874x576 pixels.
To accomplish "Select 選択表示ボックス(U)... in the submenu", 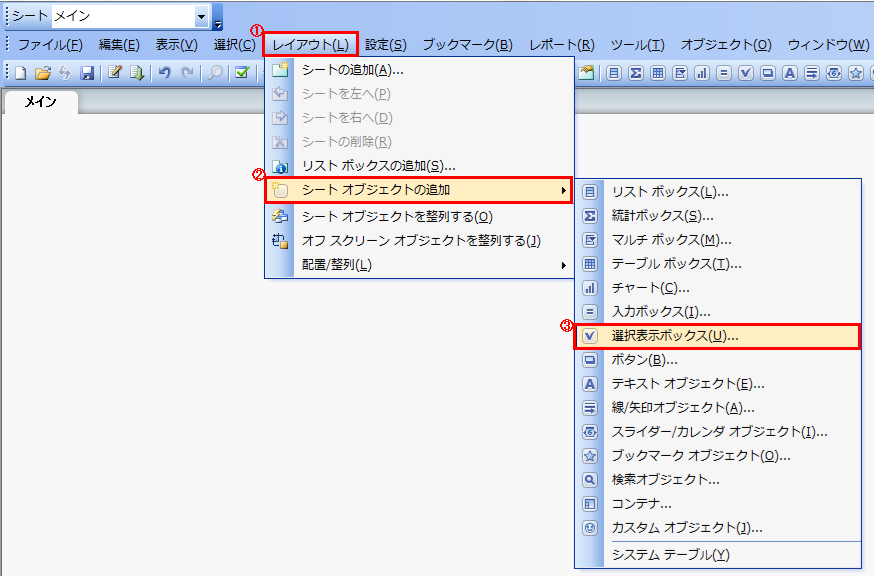I will tap(718, 336).
